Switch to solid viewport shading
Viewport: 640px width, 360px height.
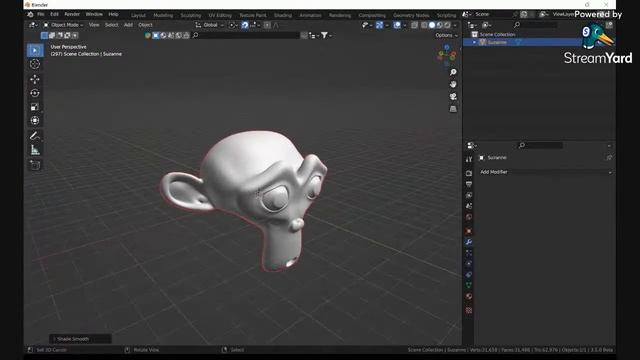point(432,25)
